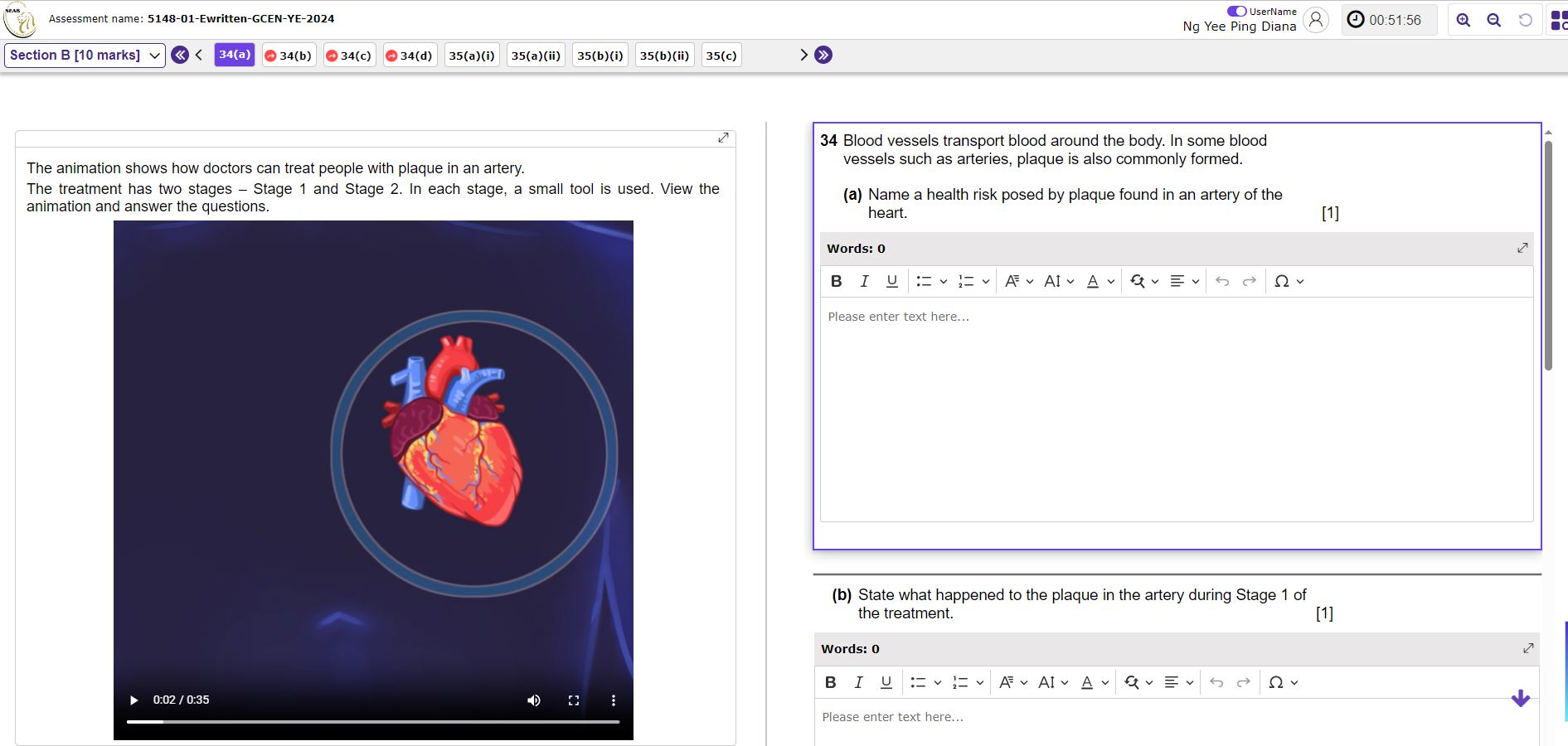Image resolution: width=1568 pixels, height=746 pixels.
Task: Open font family dropdown in 34(b) editor
Action: point(1013,682)
